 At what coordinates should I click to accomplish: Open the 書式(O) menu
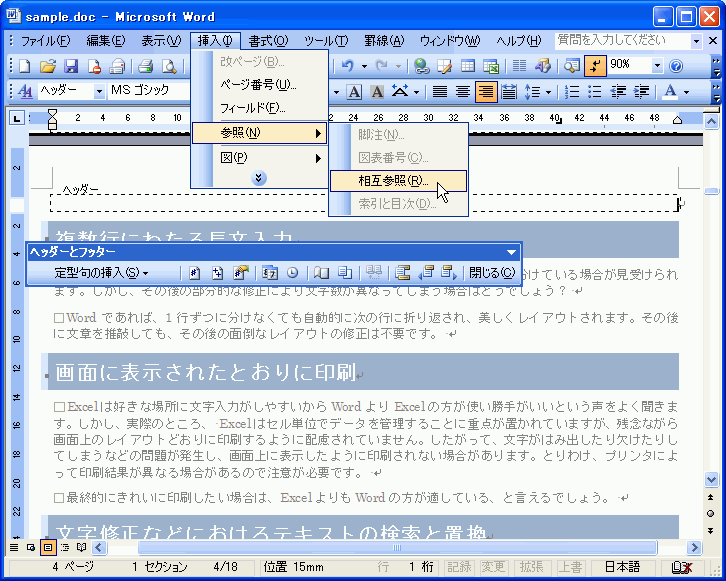pyautogui.click(x=268, y=41)
